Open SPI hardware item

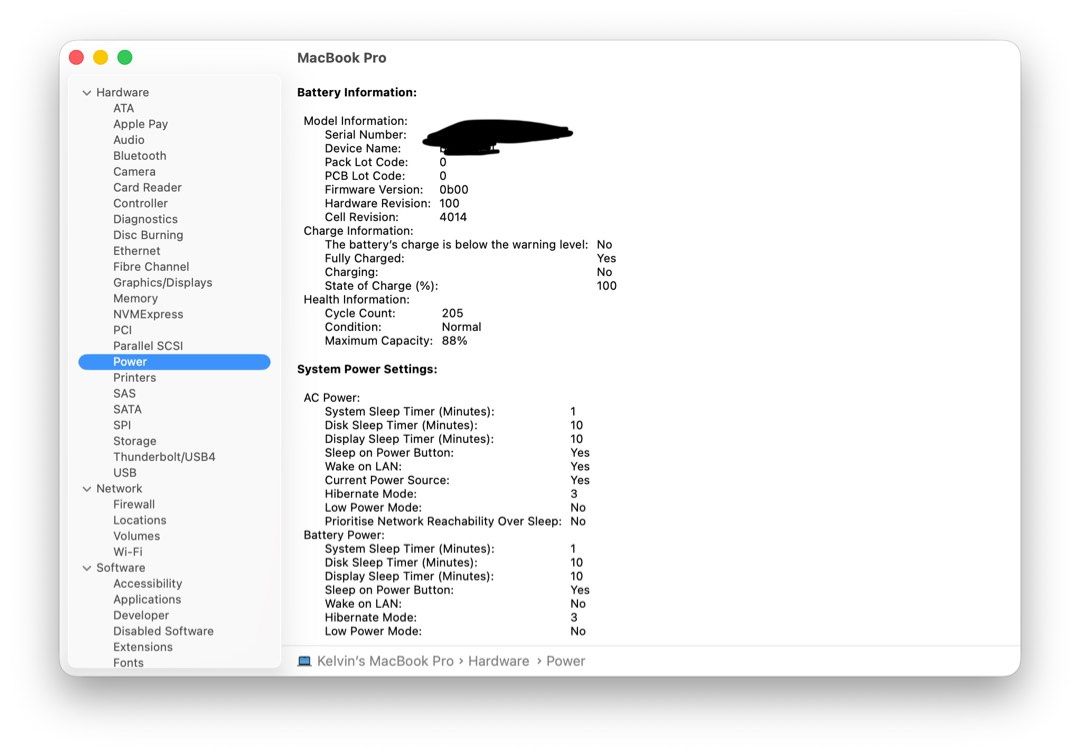tap(122, 425)
